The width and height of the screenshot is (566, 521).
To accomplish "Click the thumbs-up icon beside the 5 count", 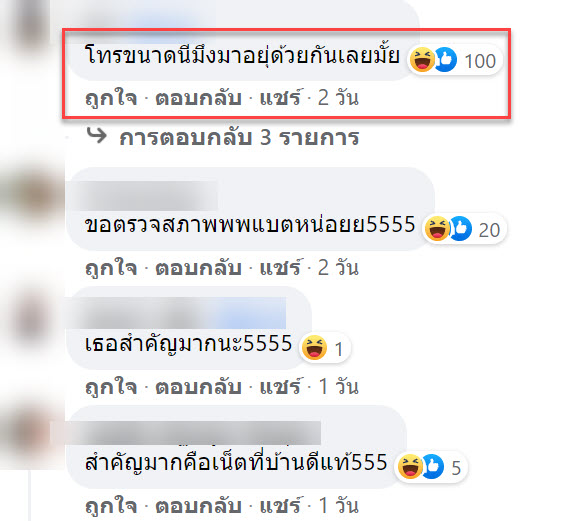I will [433, 466].
